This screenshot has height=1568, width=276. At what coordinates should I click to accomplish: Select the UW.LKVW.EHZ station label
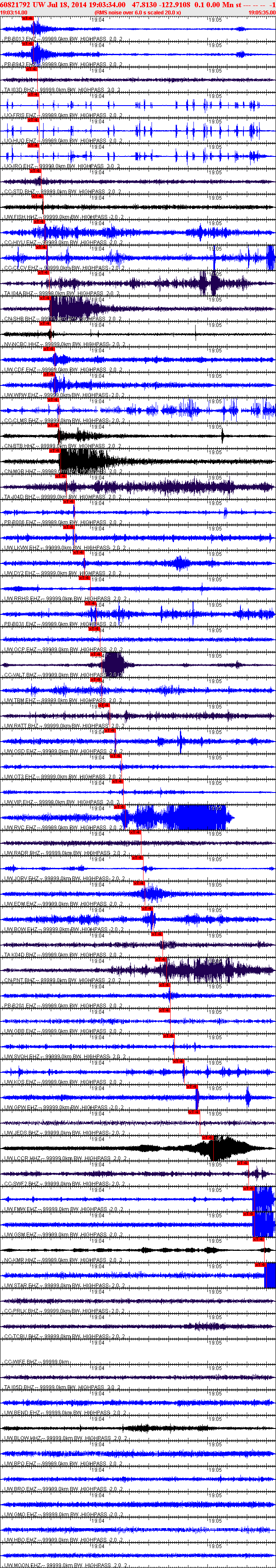[x=64, y=548]
